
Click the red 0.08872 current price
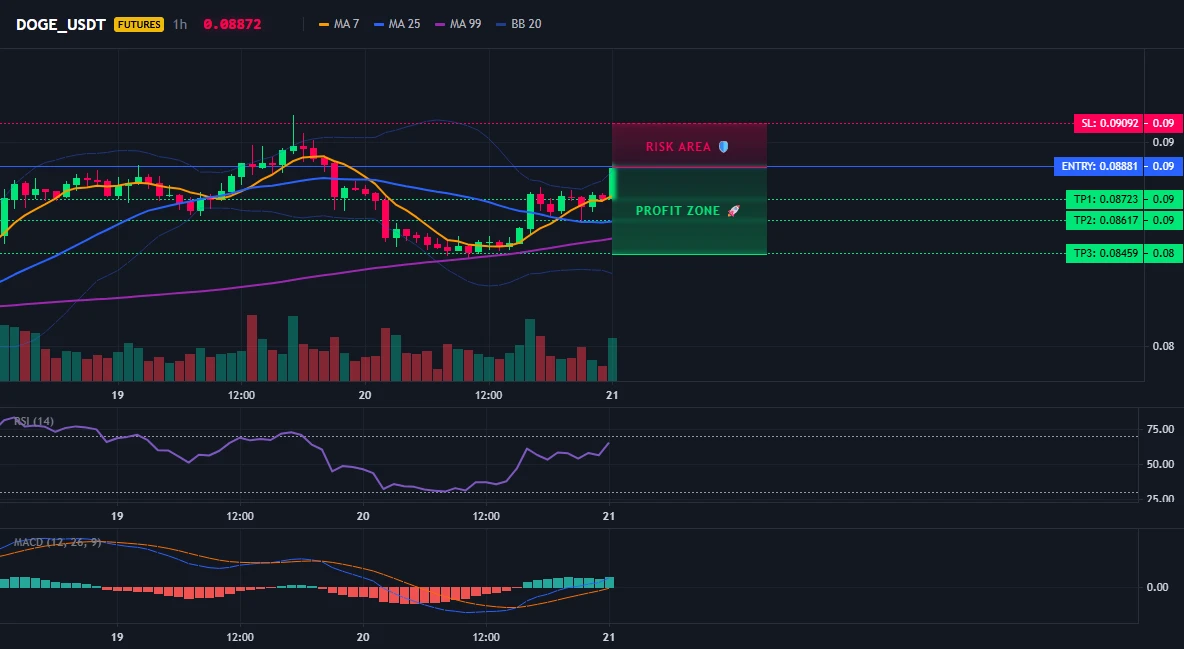[x=232, y=24]
